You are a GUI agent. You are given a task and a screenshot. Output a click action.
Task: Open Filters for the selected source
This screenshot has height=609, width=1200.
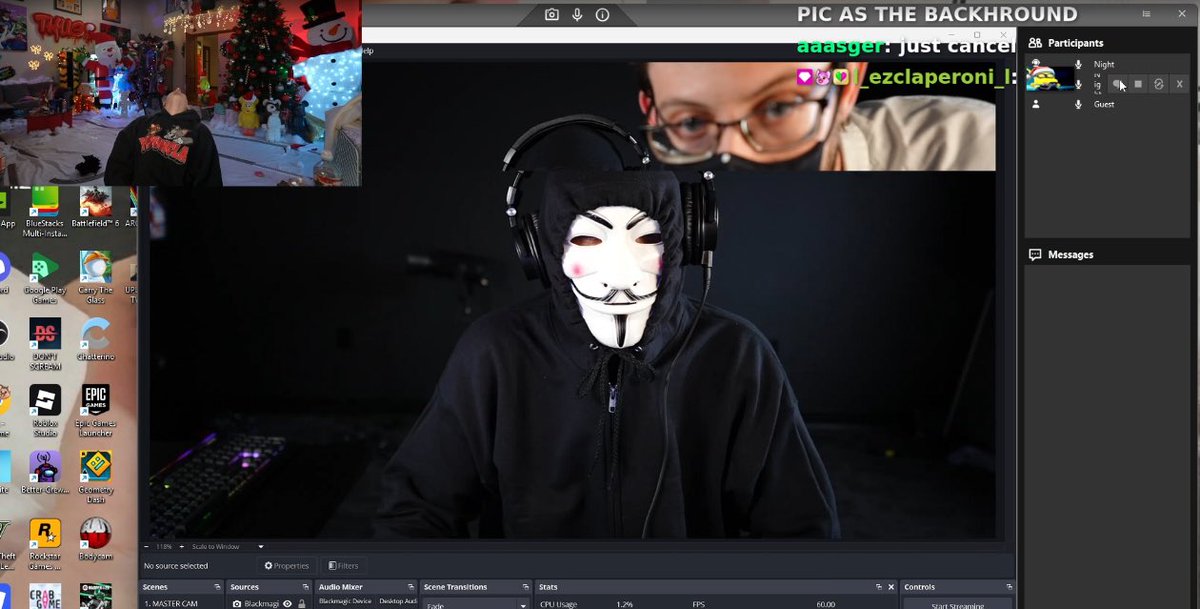pos(343,565)
